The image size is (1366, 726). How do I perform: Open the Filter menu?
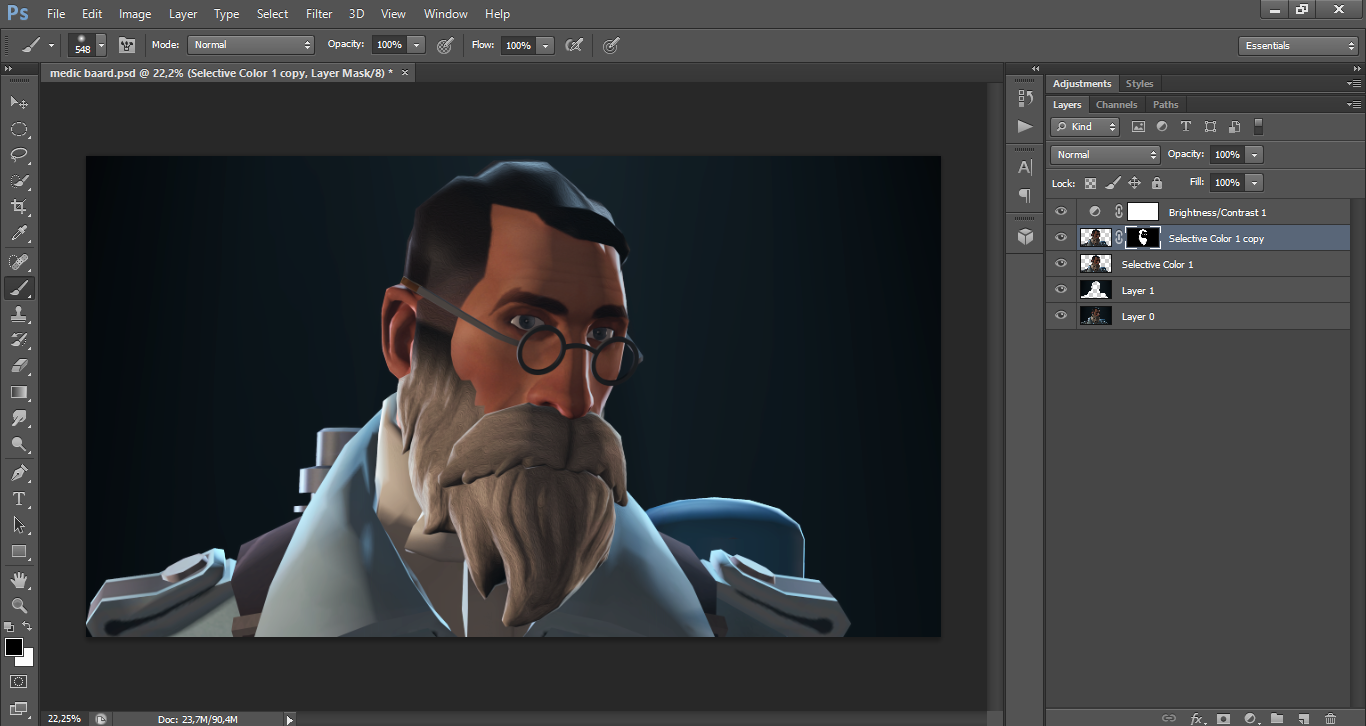tap(319, 14)
